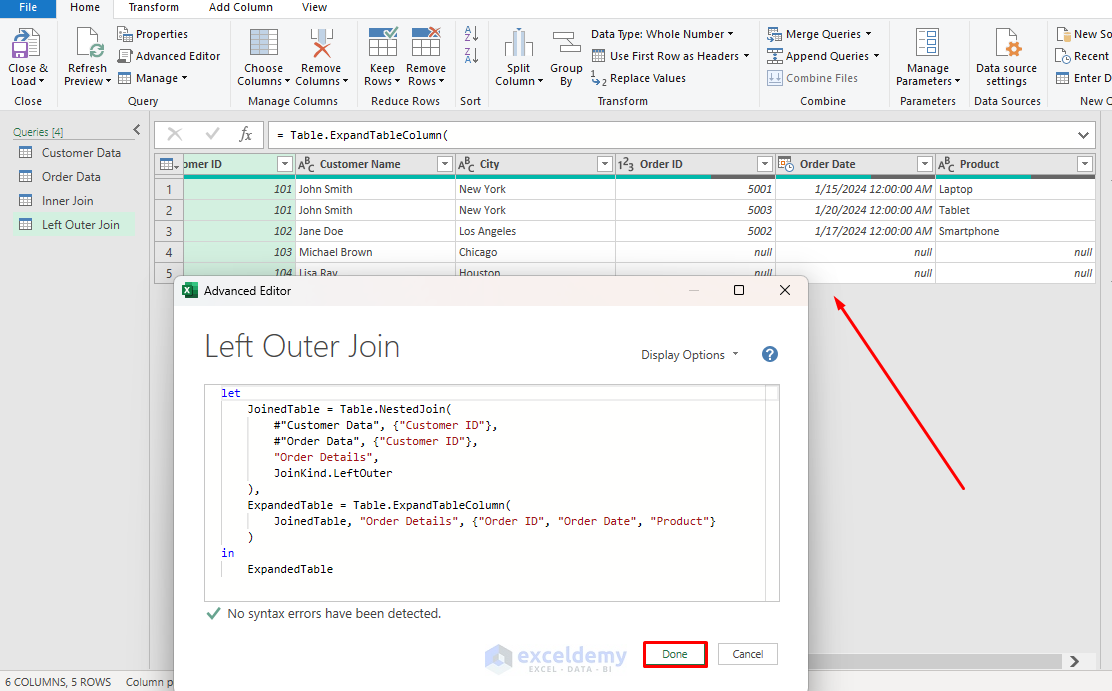Click the fx formula icon

(245, 134)
